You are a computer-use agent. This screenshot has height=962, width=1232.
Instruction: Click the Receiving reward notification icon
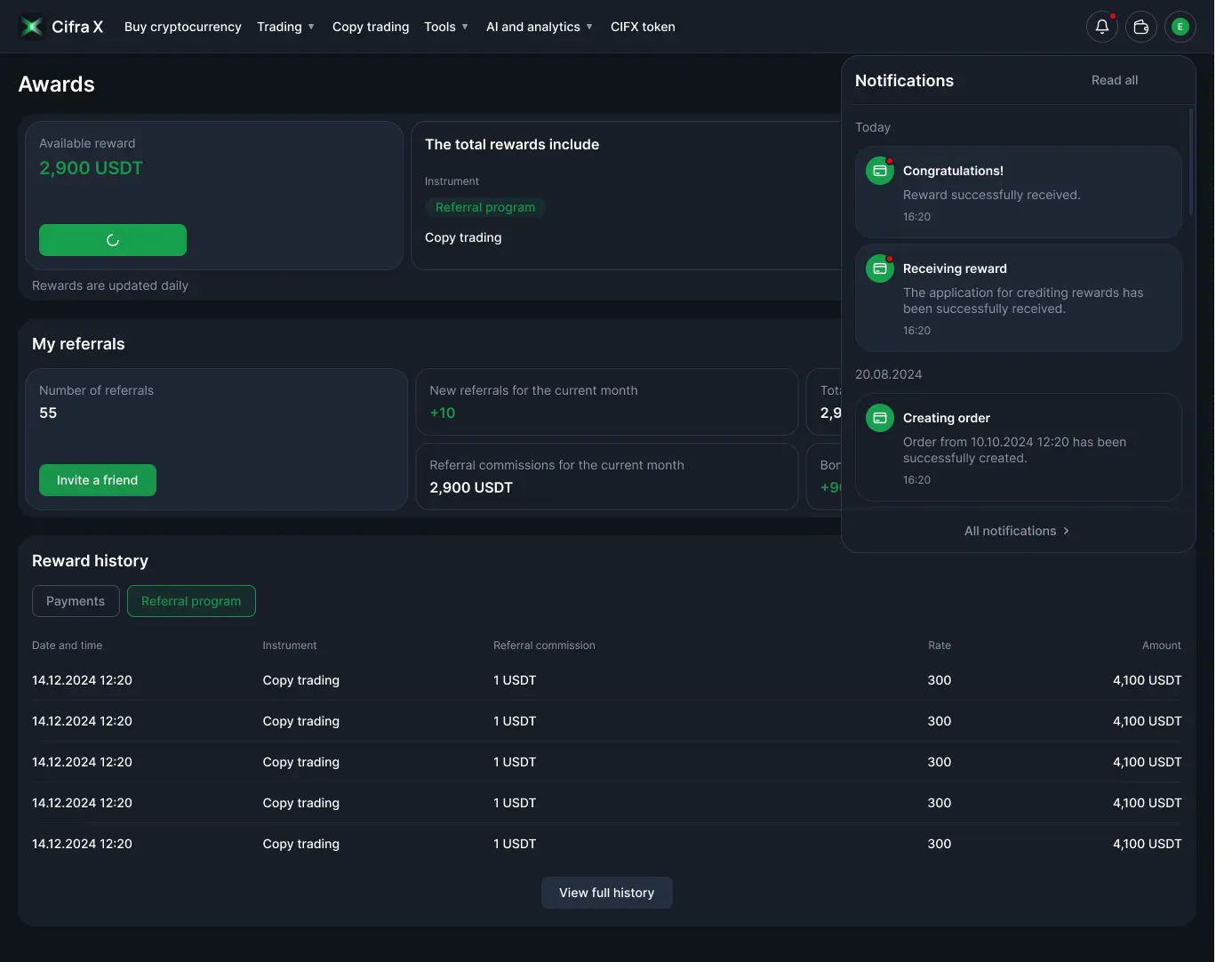click(x=879, y=269)
